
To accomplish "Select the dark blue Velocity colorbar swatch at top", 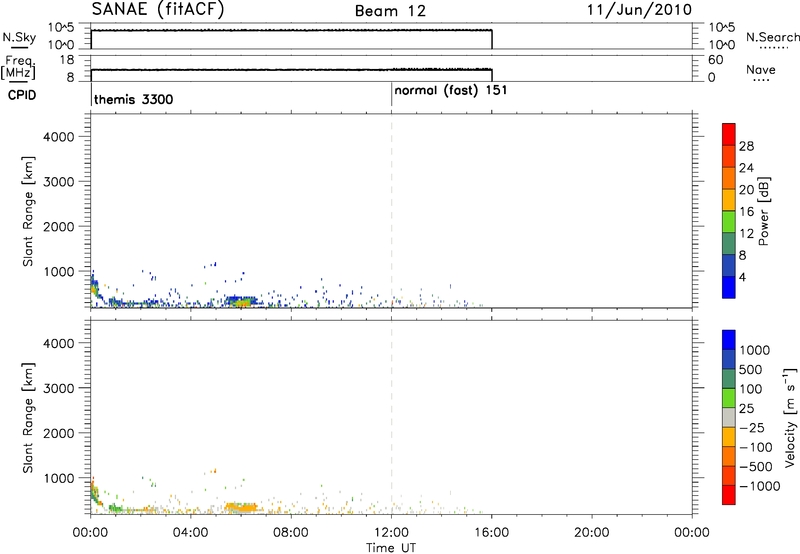I will [x=728, y=341].
